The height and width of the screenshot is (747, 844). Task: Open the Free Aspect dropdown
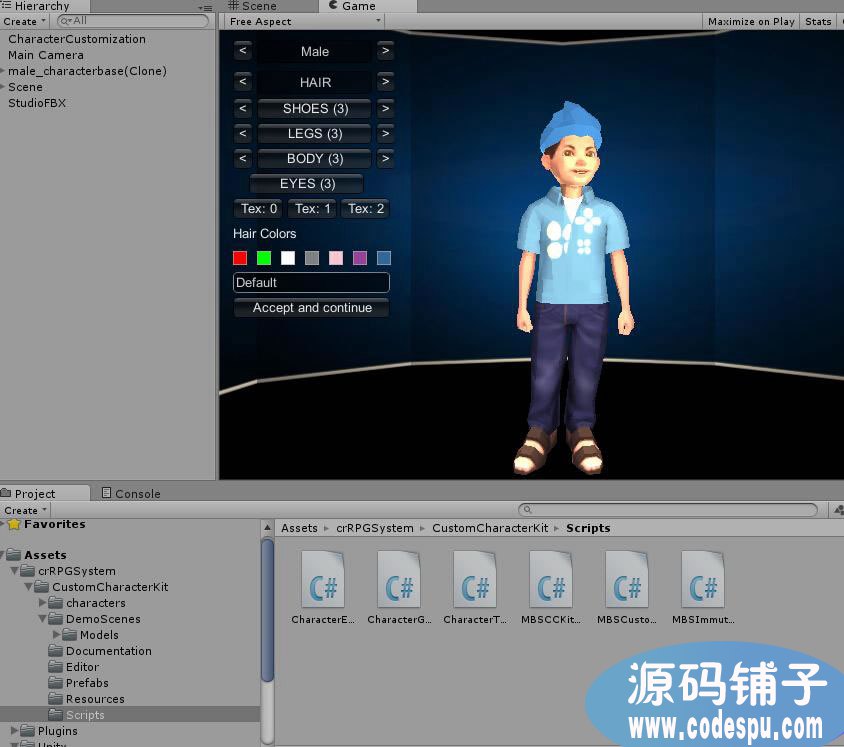coord(305,22)
